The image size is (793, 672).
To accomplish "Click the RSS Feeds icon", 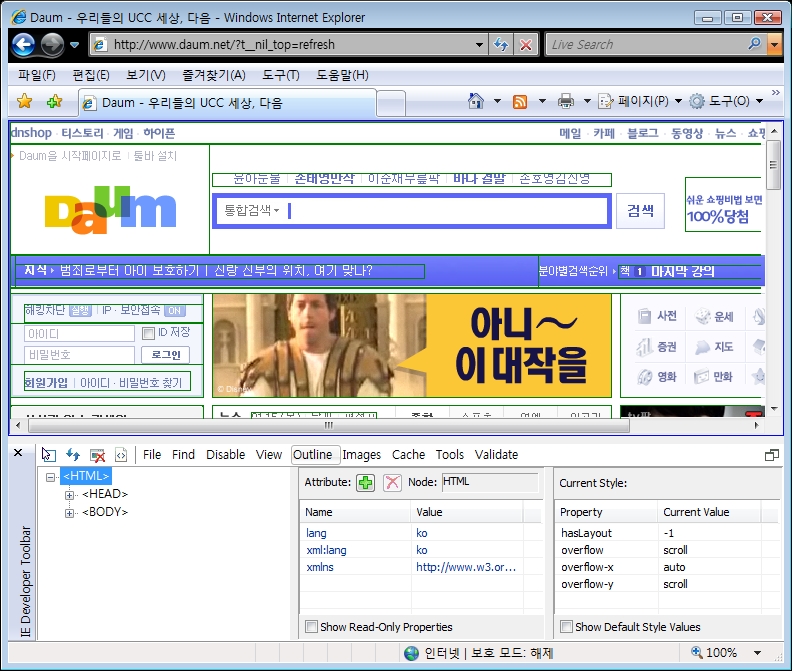I will pos(520,102).
